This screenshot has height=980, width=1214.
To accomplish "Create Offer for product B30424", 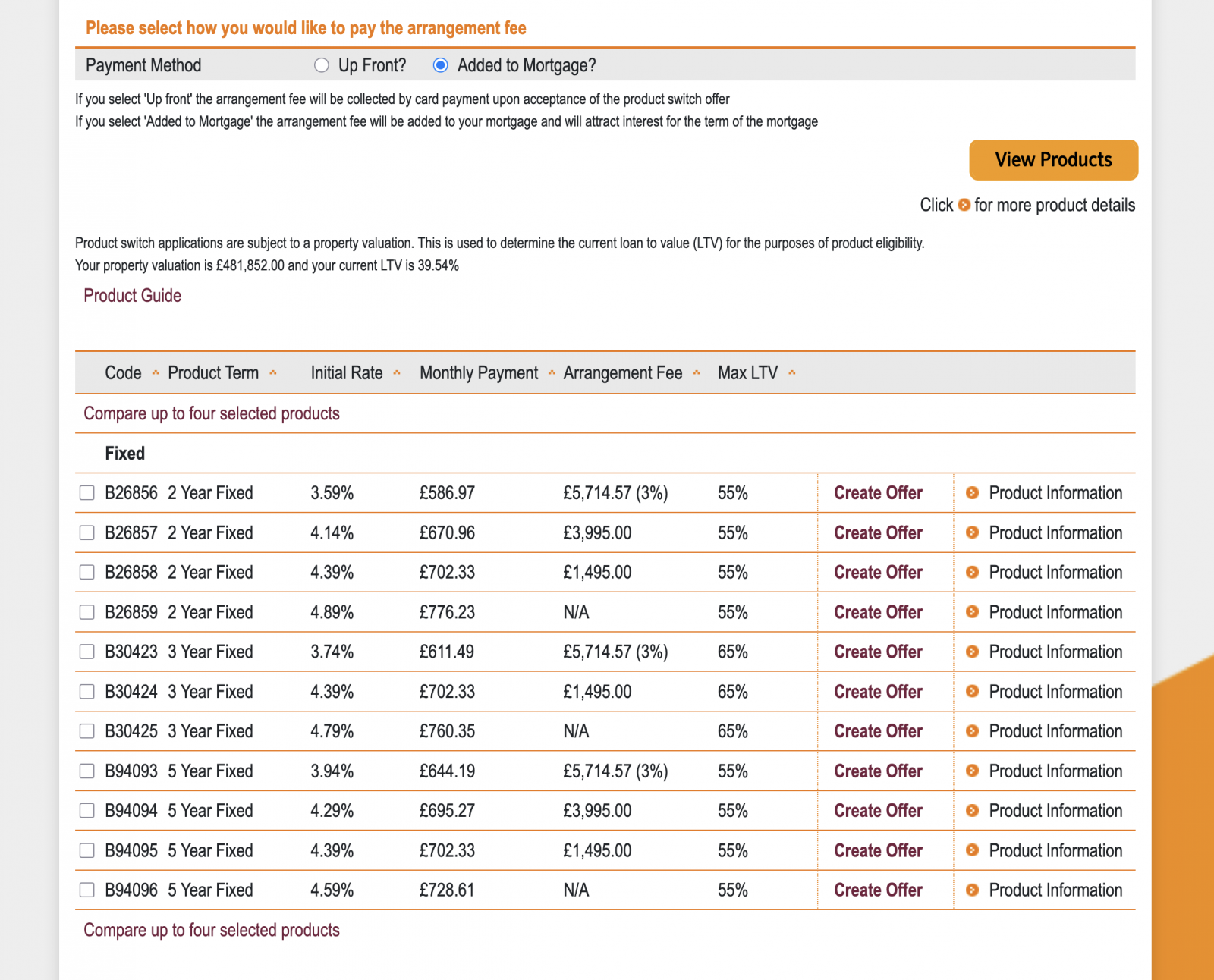I will pos(878,692).
